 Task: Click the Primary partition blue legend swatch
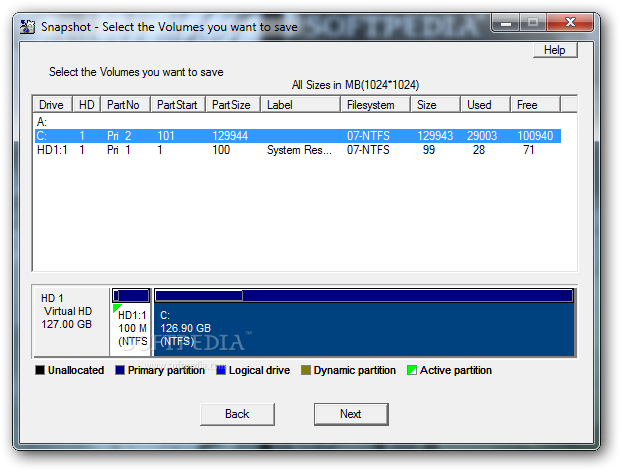pos(120,371)
